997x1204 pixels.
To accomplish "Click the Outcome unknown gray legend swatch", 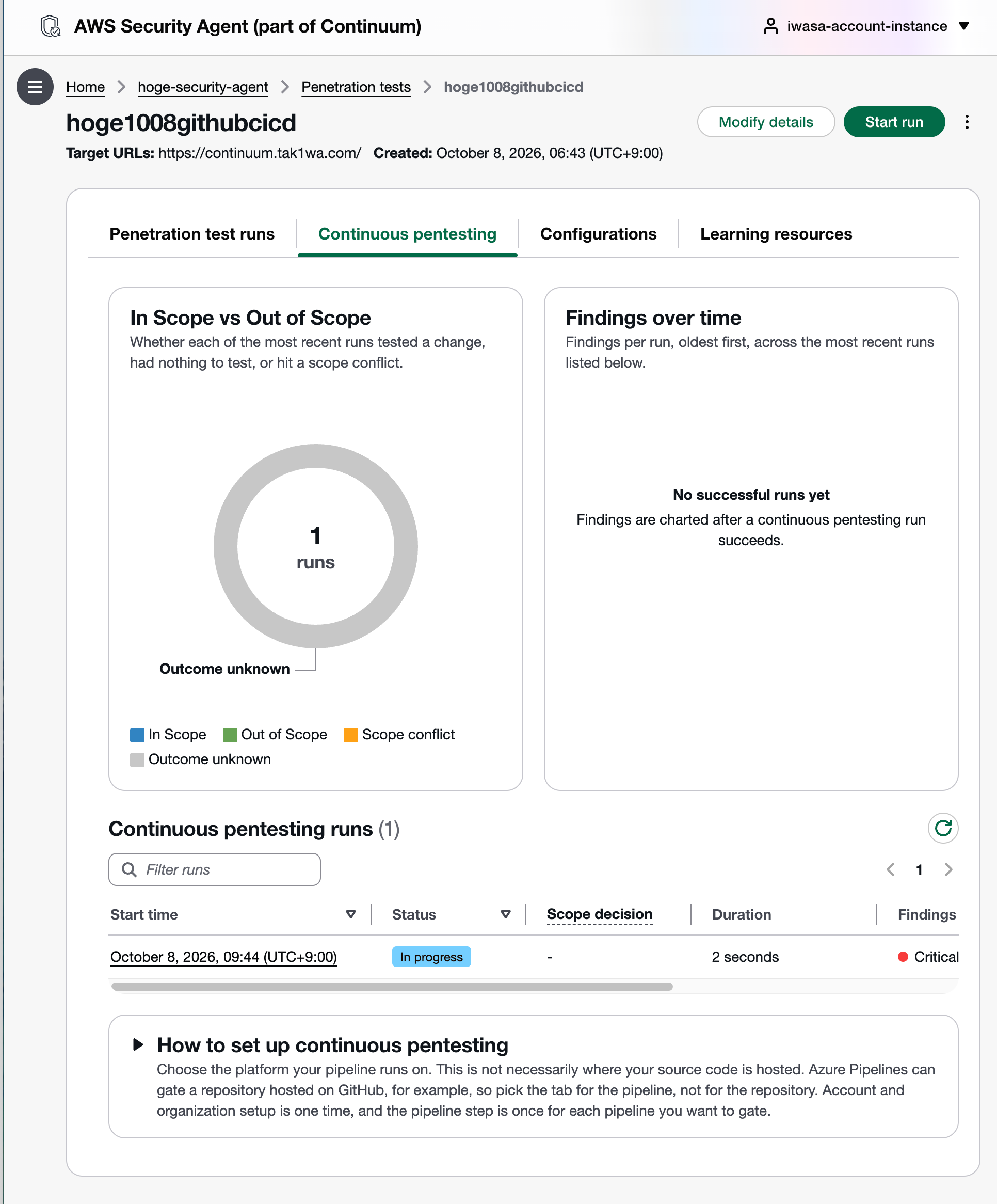I will point(137,759).
